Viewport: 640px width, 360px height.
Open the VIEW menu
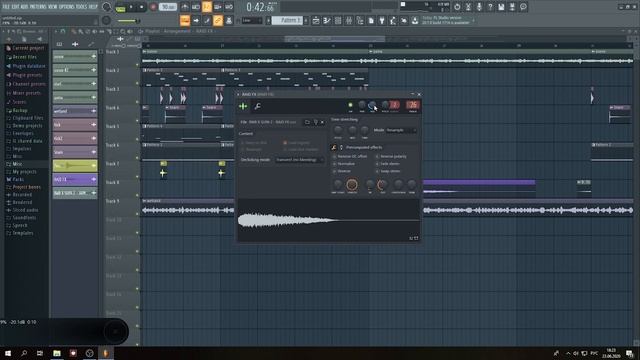click(x=53, y=7)
